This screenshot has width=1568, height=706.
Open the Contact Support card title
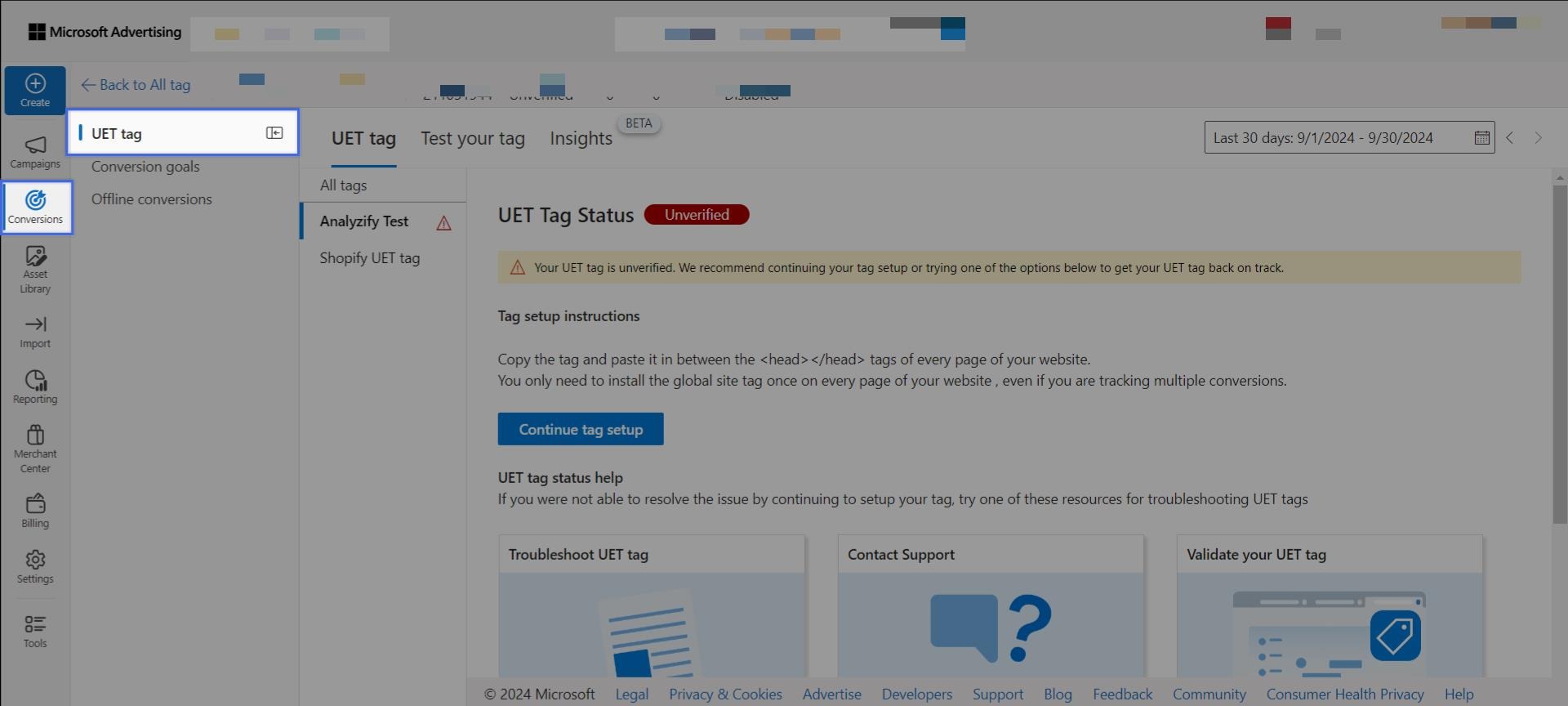[901, 555]
